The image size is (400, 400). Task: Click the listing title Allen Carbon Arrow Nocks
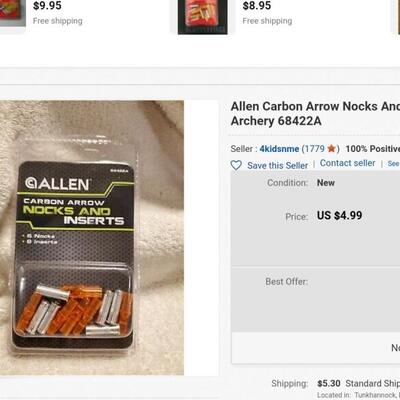[x=315, y=113]
